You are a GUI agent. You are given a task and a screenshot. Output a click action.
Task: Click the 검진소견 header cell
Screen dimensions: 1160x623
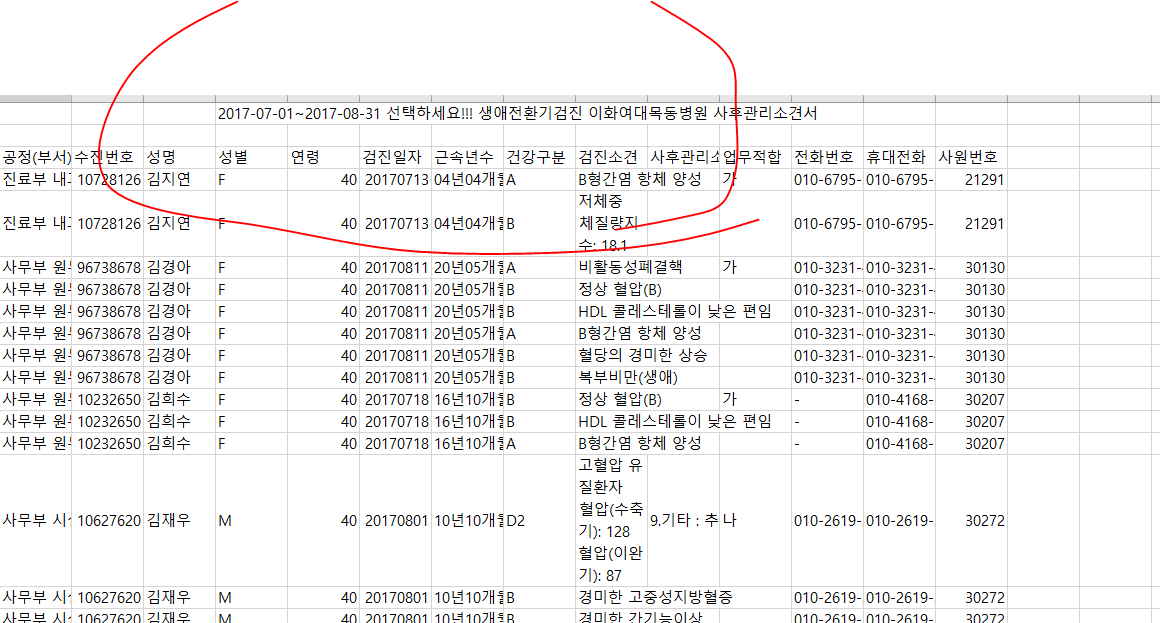611,157
